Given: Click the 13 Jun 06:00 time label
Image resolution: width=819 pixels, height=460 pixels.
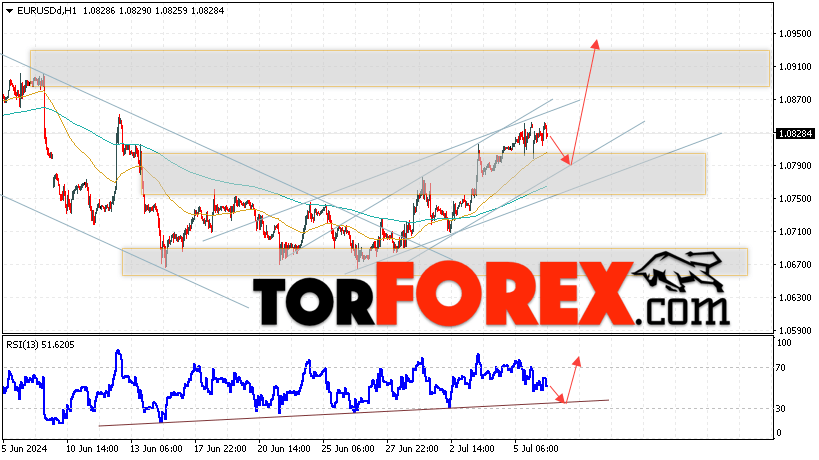Looking at the screenshot, I should pyautogui.click(x=156, y=449).
